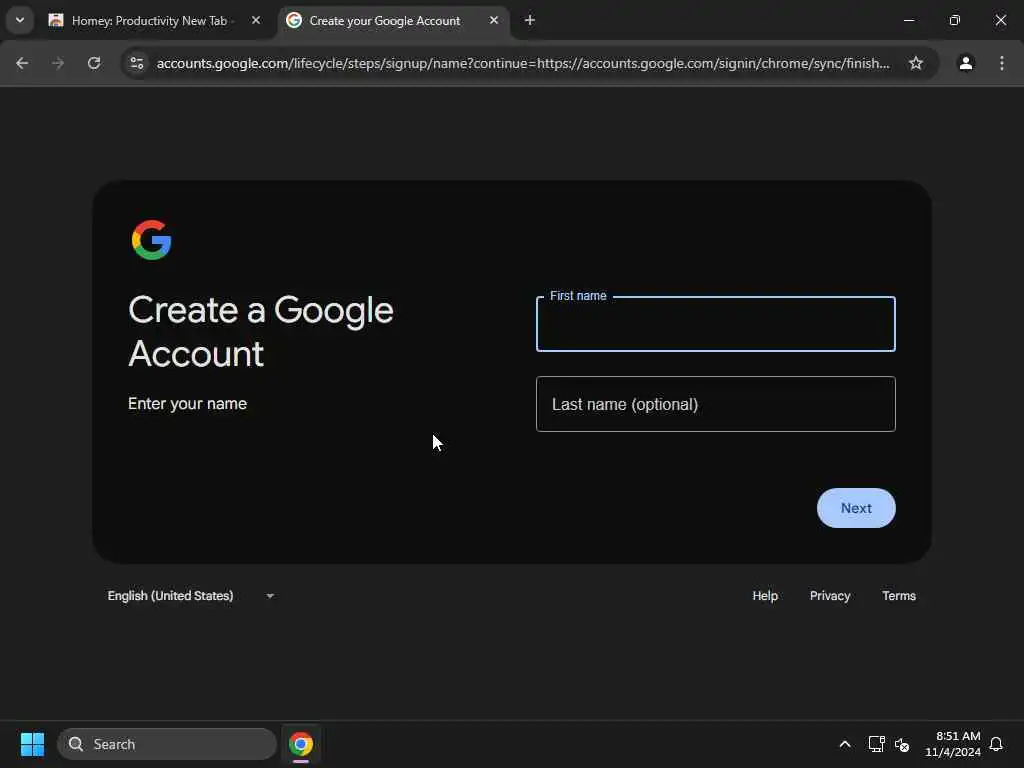Screen dimensions: 1024x768
Task: Open the Chrome profile avatar
Action: coord(966,63)
